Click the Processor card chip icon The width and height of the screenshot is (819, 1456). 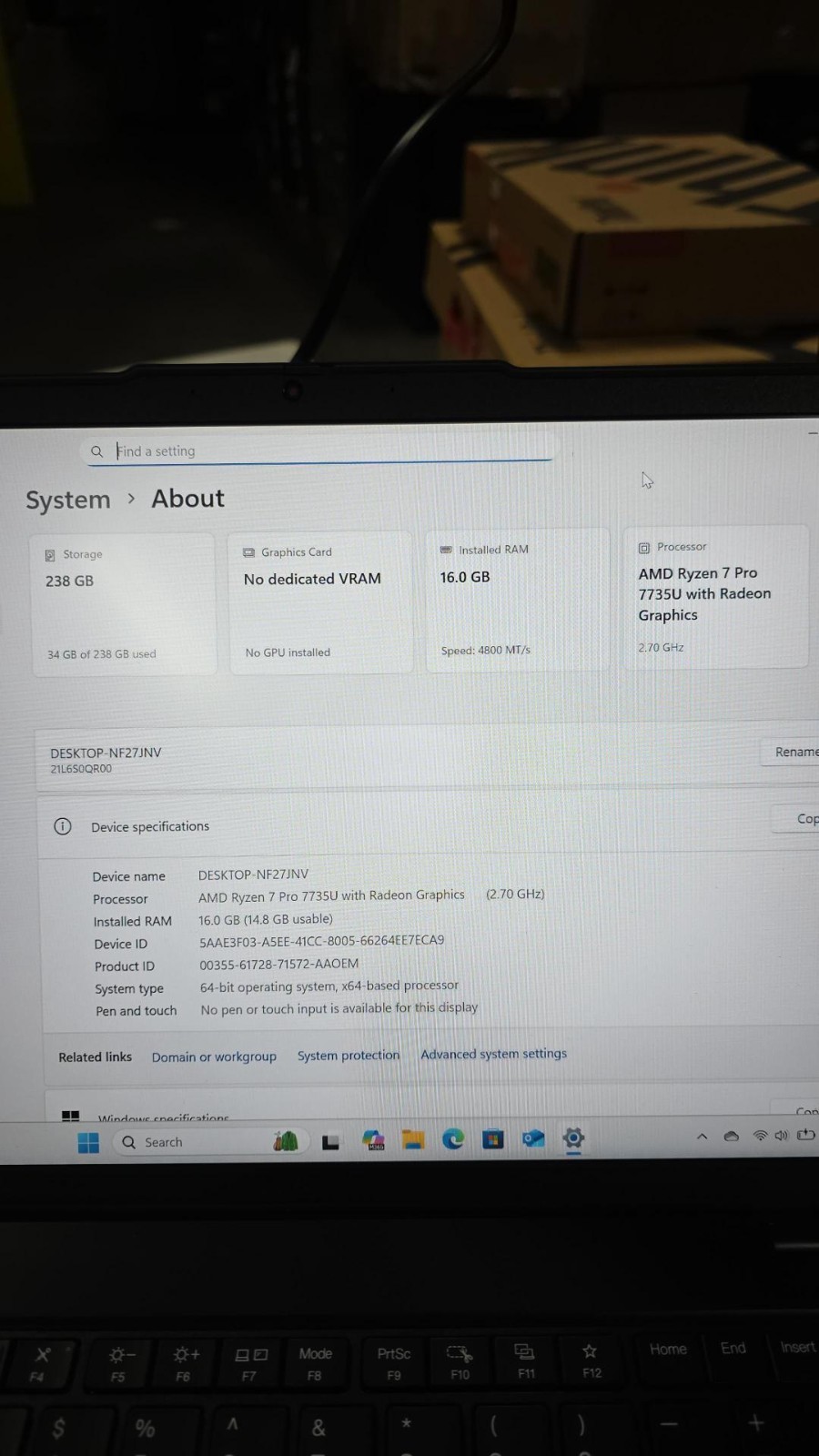644,548
